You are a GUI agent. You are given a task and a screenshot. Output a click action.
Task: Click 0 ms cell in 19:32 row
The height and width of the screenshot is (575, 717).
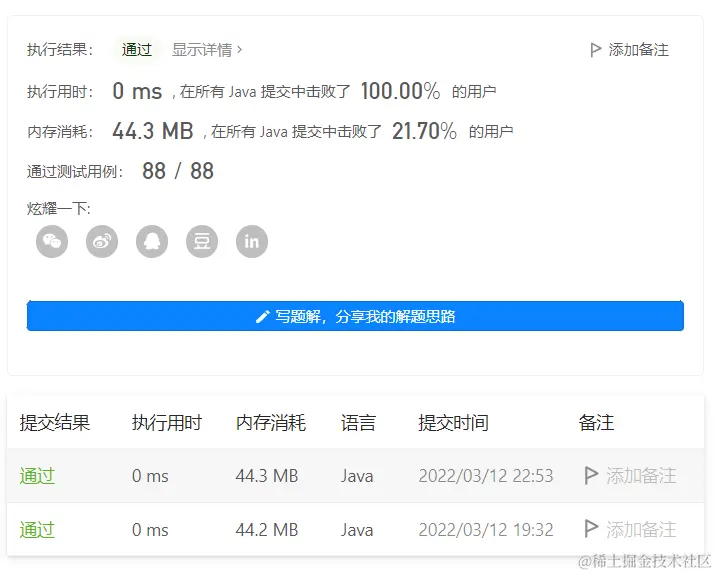(x=150, y=530)
